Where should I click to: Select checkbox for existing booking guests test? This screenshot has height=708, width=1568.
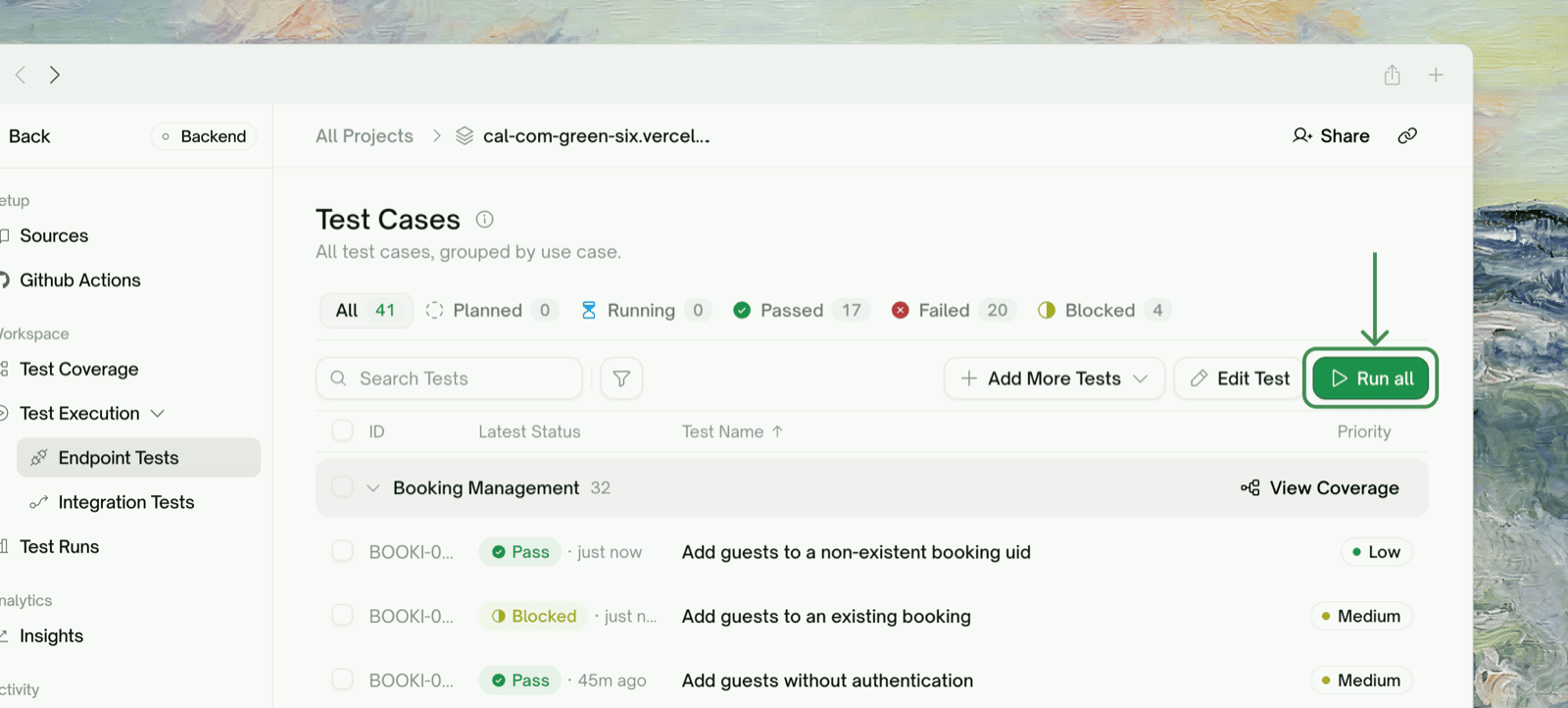[342, 615]
